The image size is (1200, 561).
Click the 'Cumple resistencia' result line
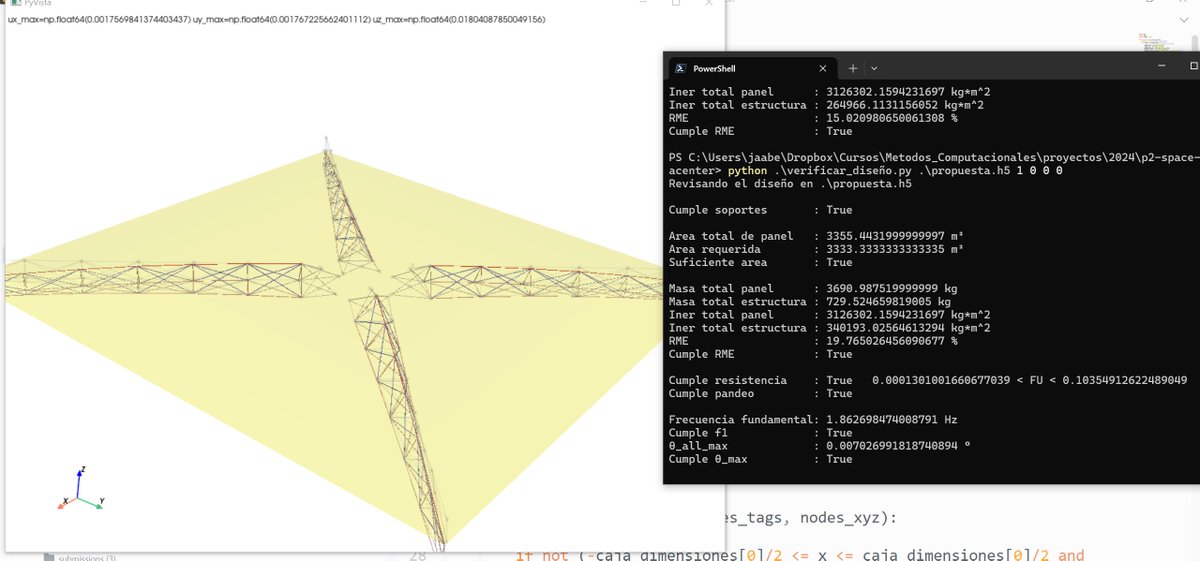tap(927, 381)
